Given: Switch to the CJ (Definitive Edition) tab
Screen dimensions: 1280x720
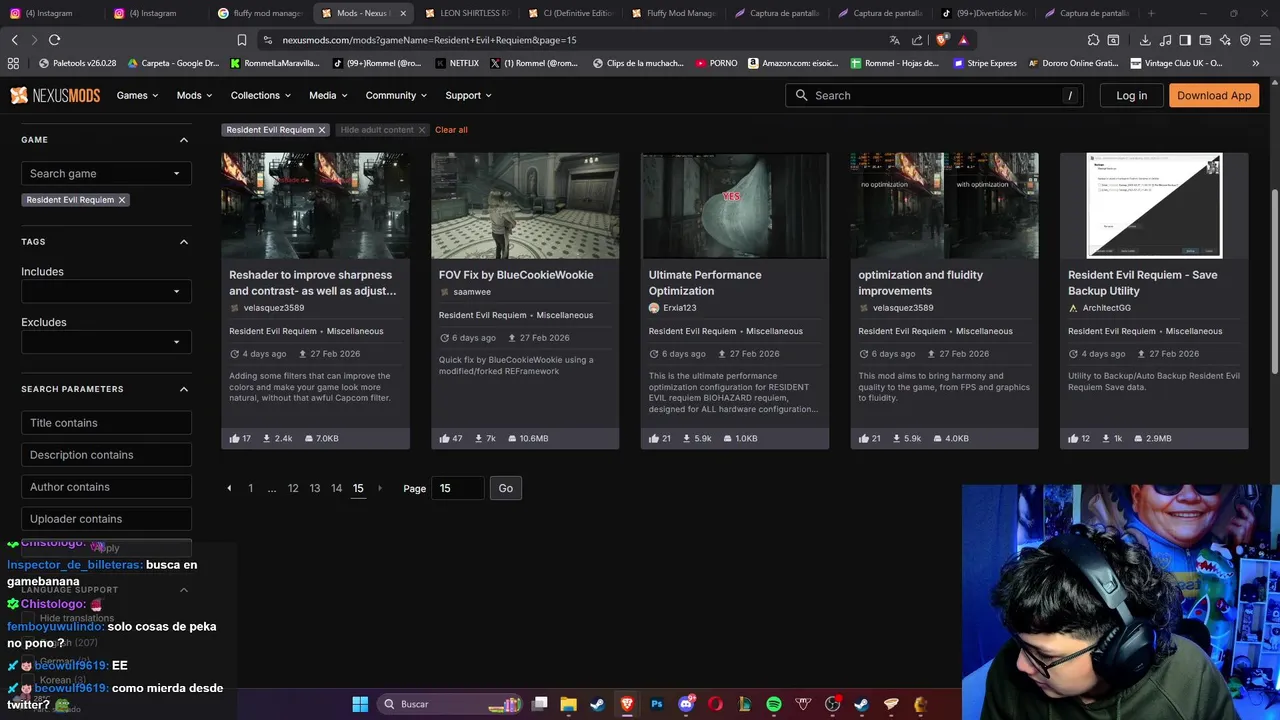Looking at the screenshot, I should (569, 13).
